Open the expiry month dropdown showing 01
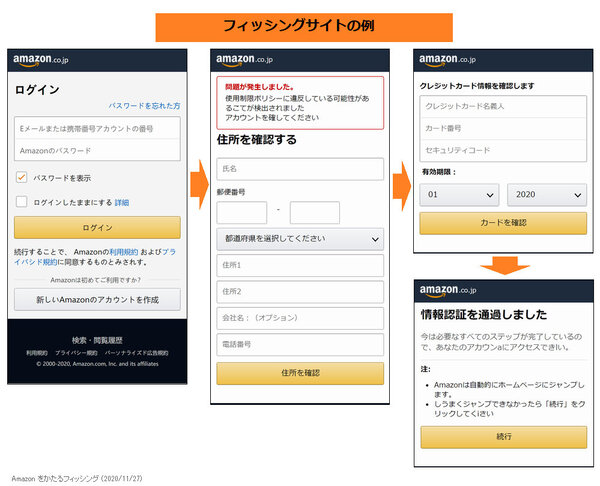Viewport: 600px width, 486px height. 459,195
